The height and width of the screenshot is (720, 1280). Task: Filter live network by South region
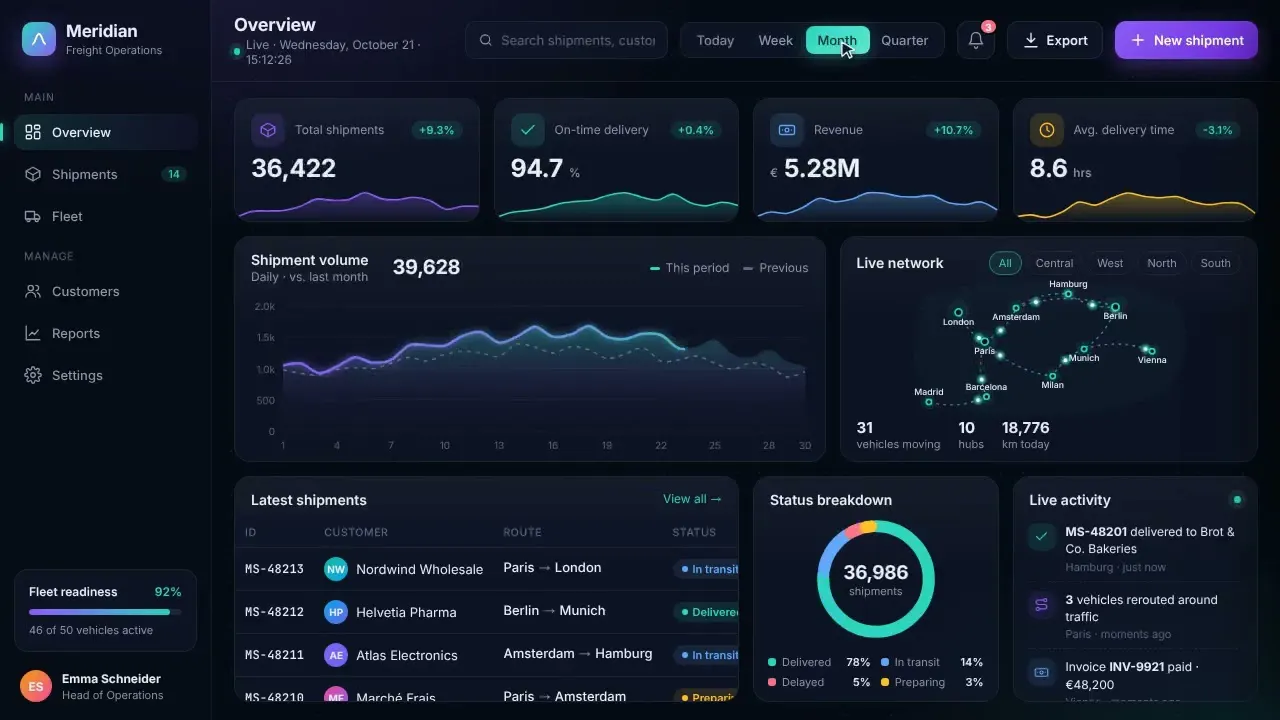point(1216,263)
